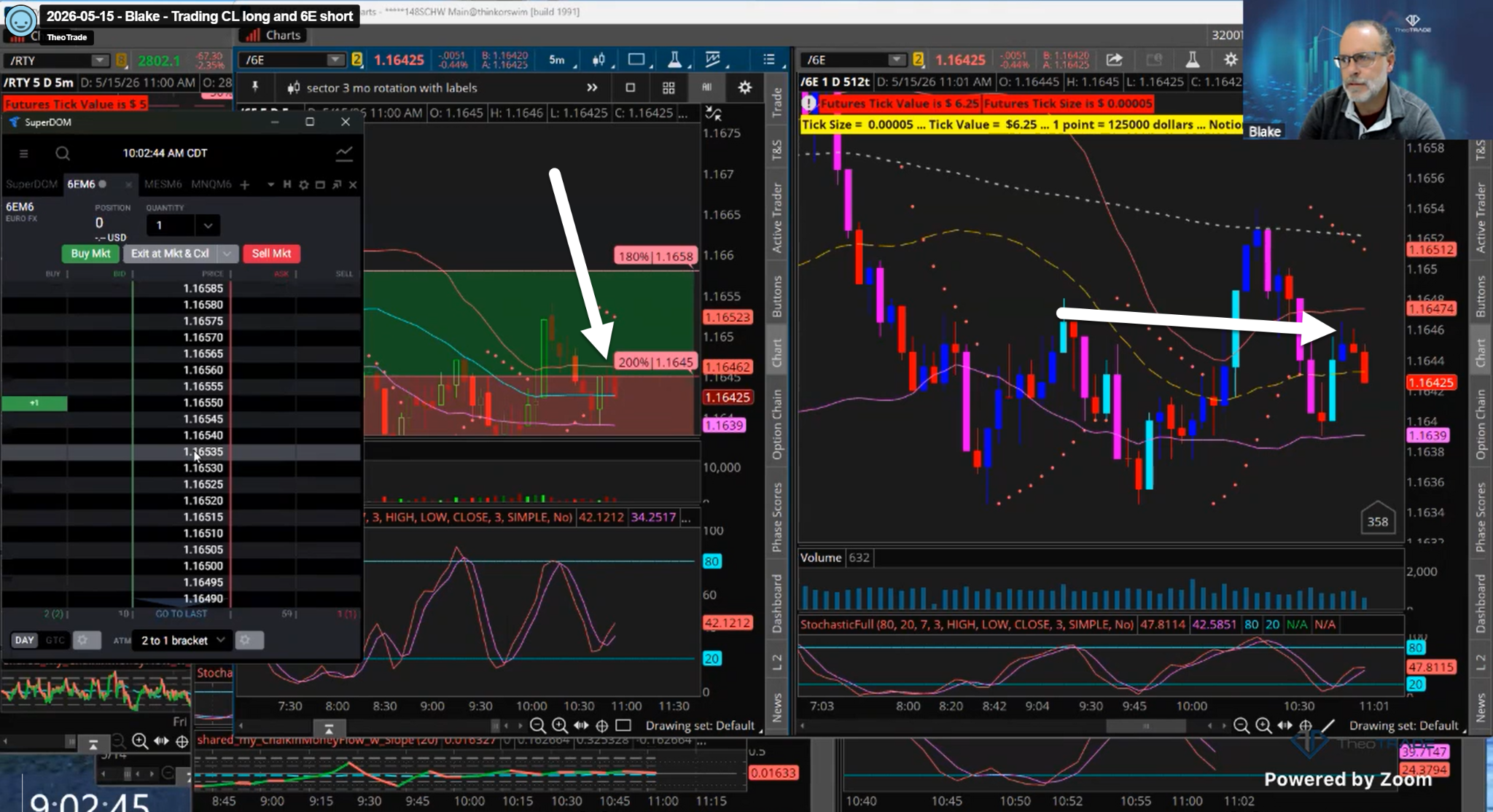Click the H icon in SuperDOM tab bar
Image resolution: width=1493 pixels, height=812 pixels.
click(287, 184)
